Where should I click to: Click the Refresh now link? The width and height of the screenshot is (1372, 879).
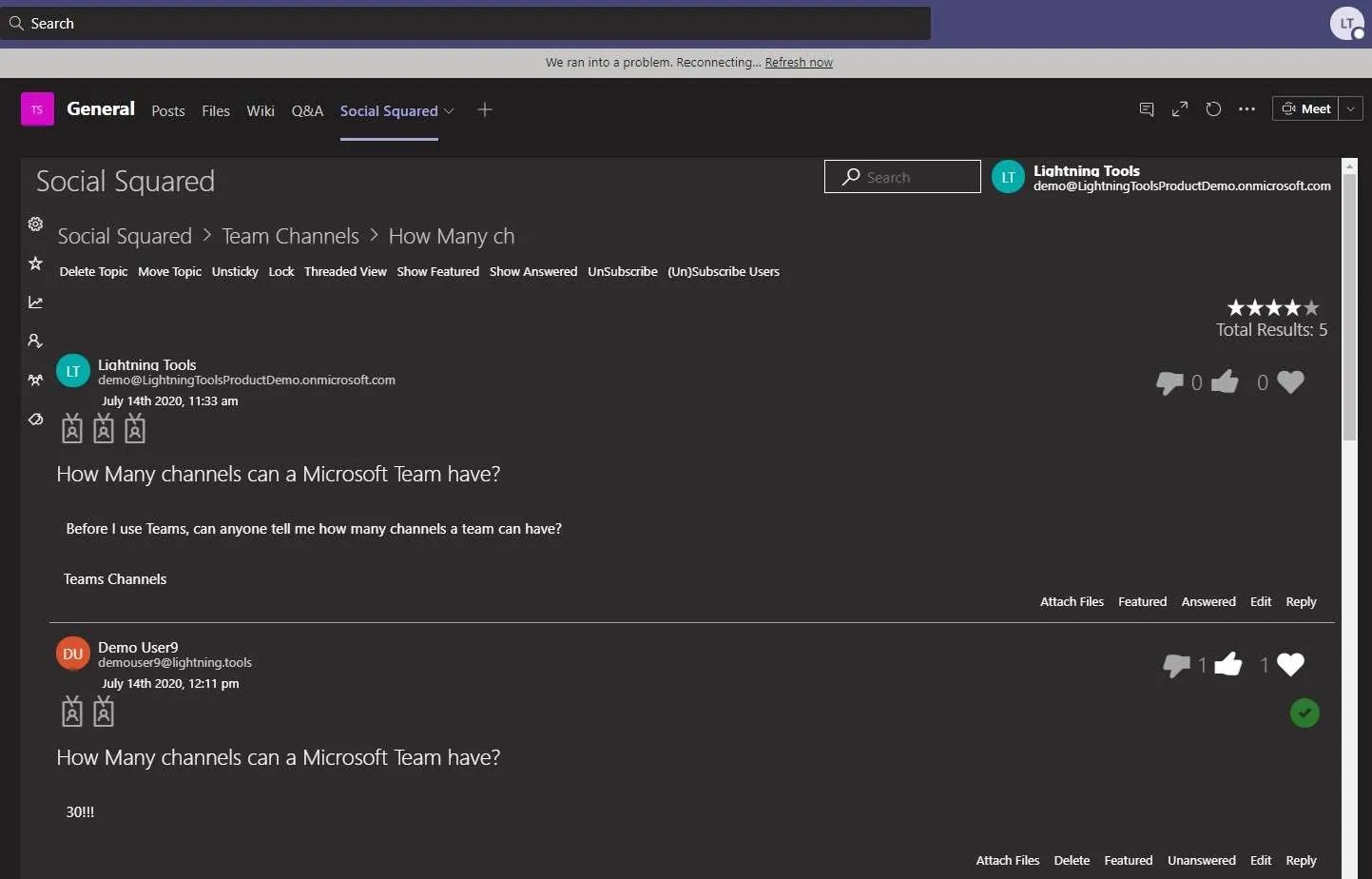pyautogui.click(x=798, y=62)
